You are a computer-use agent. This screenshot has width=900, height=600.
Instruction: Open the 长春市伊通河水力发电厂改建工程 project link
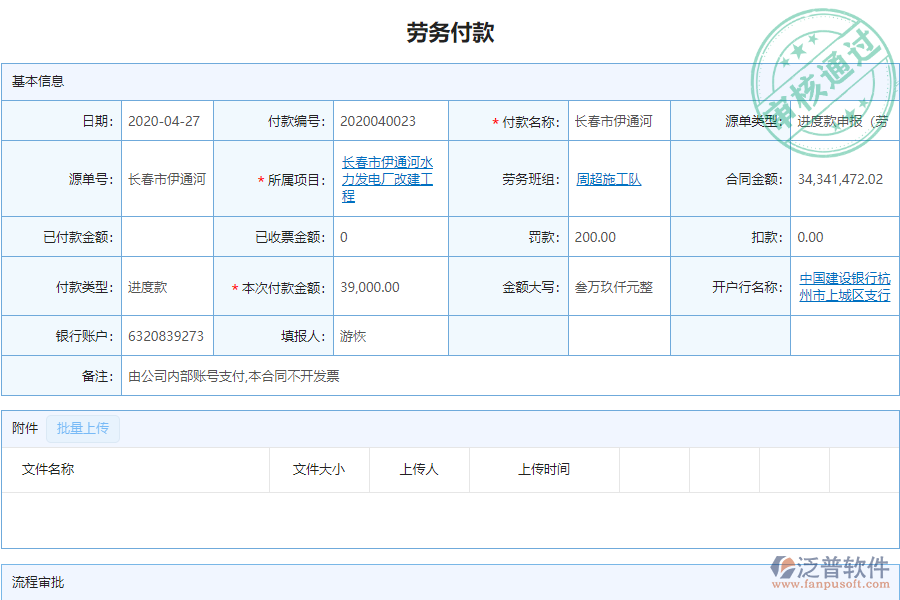(x=390, y=178)
